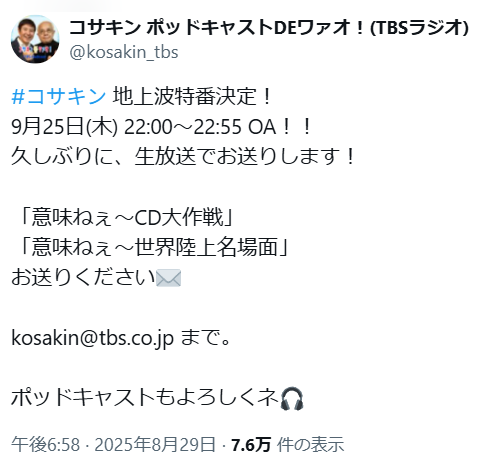Click the 7.6万 view count
This screenshot has width=485, height=468.
pos(251,444)
